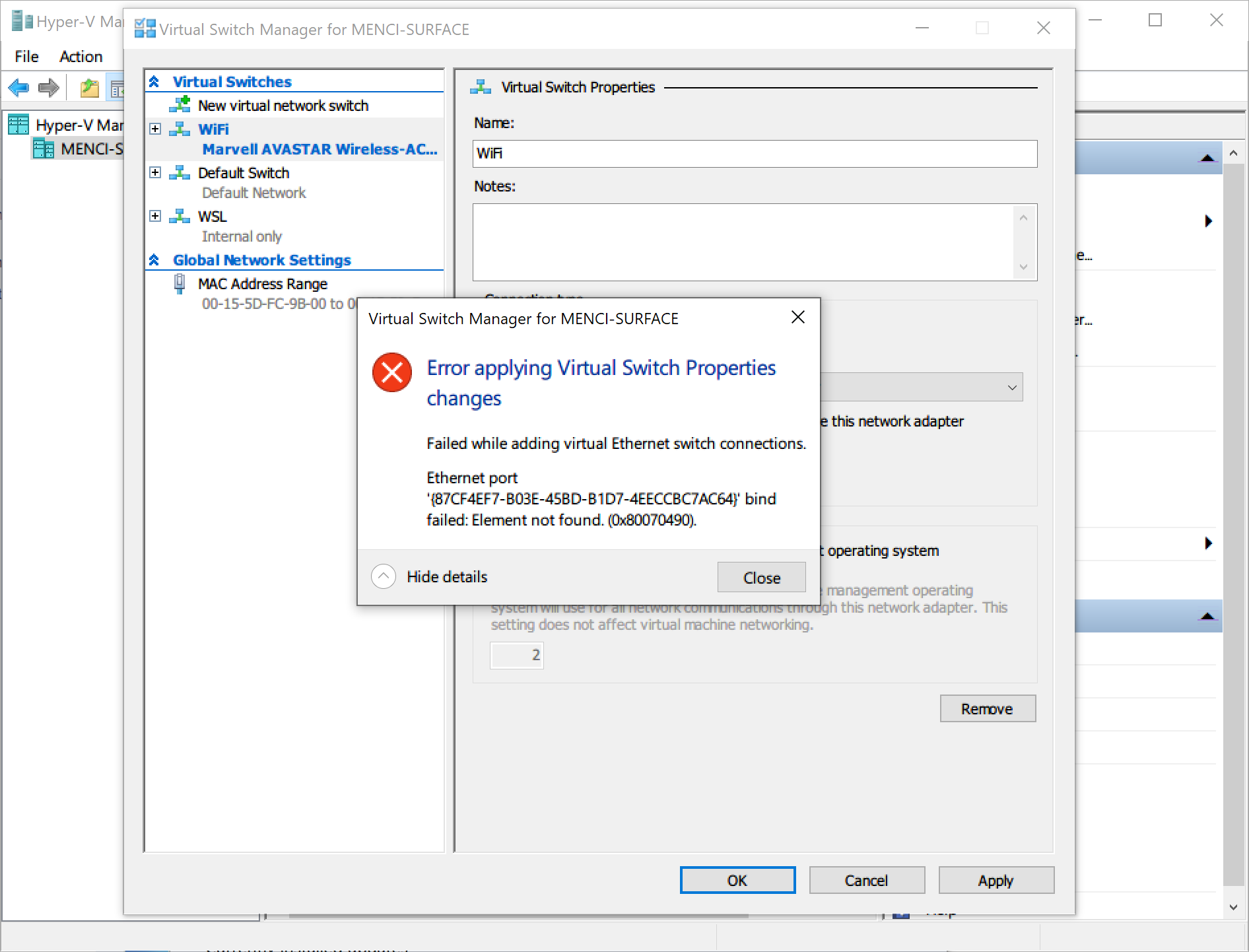Open Action menu in Hyper-V Manager
Viewport: 1249px width, 952px height.
click(x=81, y=57)
